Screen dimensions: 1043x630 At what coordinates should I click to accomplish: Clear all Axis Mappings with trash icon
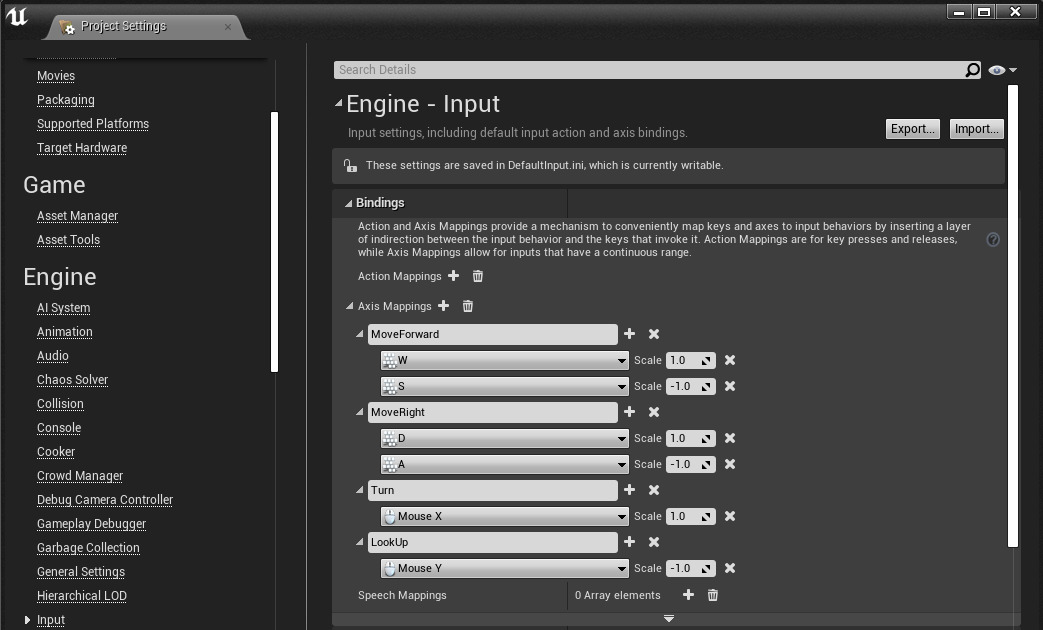tap(468, 305)
